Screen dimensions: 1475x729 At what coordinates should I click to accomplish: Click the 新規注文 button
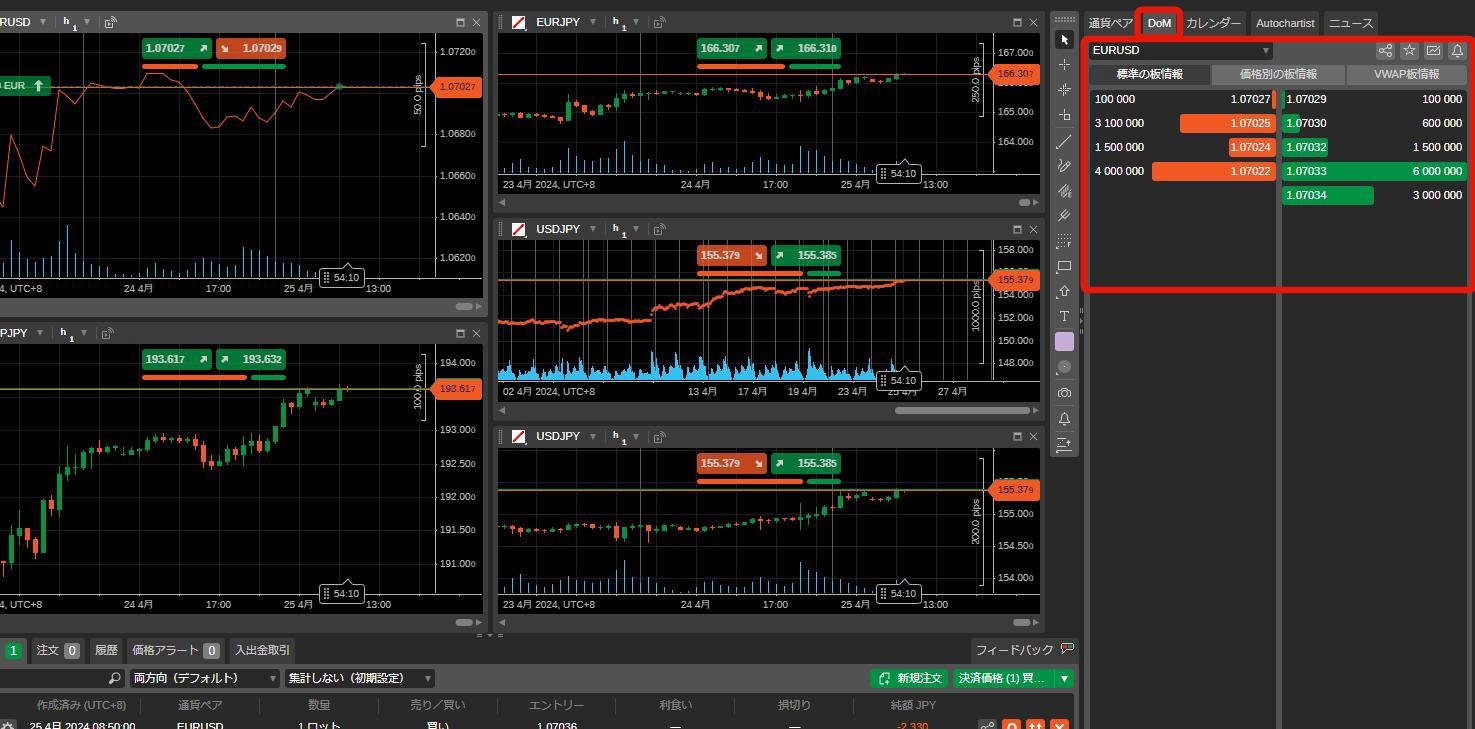click(x=909, y=678)
